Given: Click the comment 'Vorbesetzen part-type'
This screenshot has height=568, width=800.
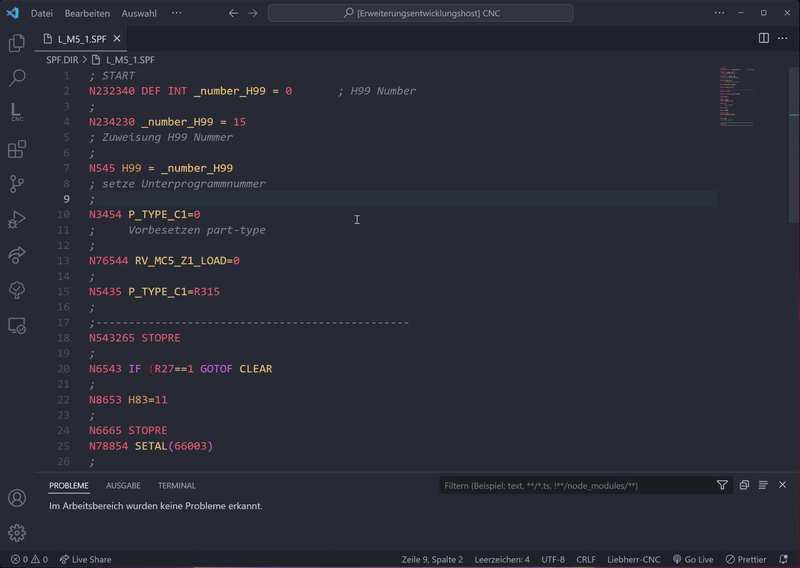Looking at the screenshot, I should pos(197,230).
